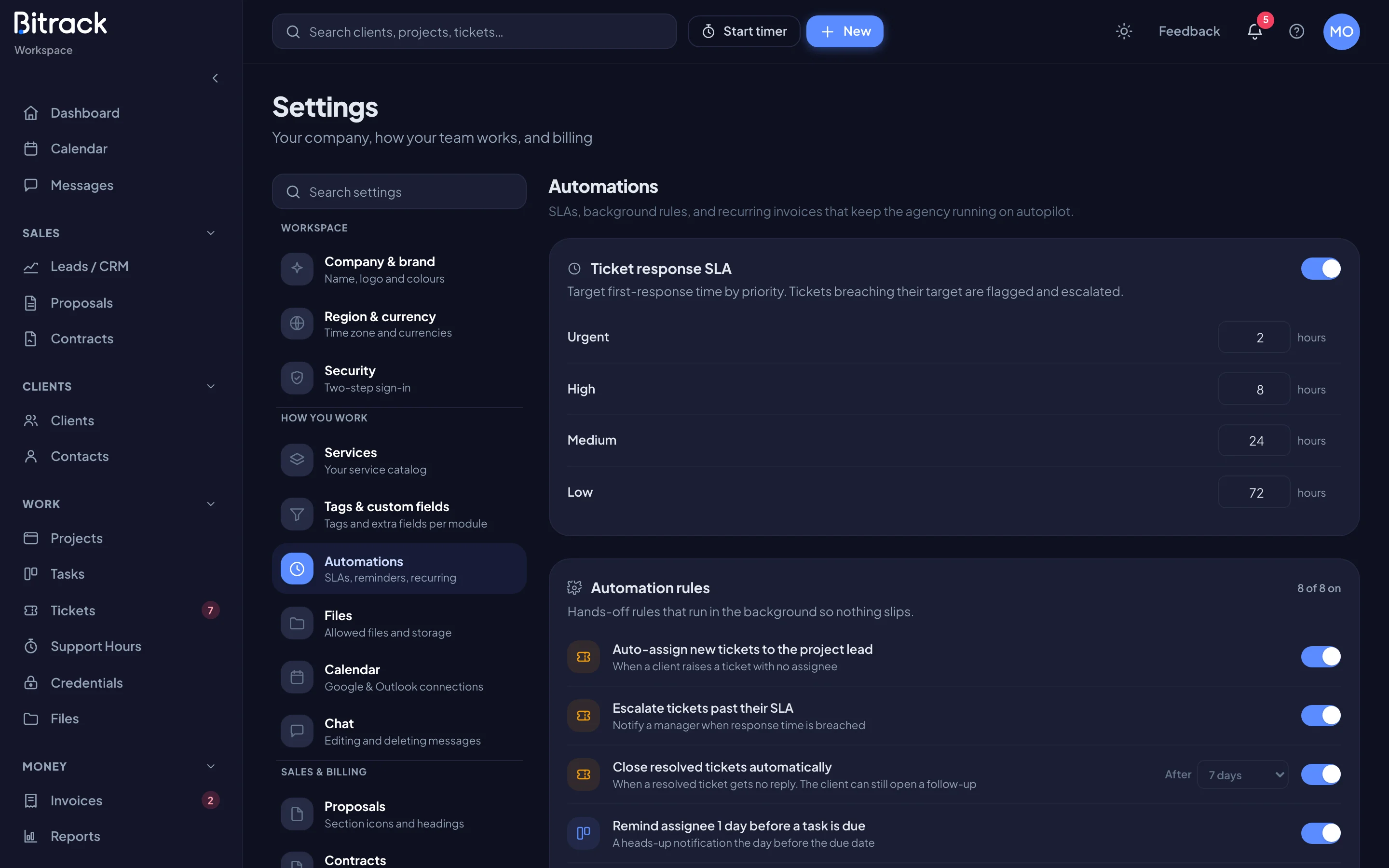
Task: Click the '8 of 8 on' rules counter
Action: coord(1319,588)
